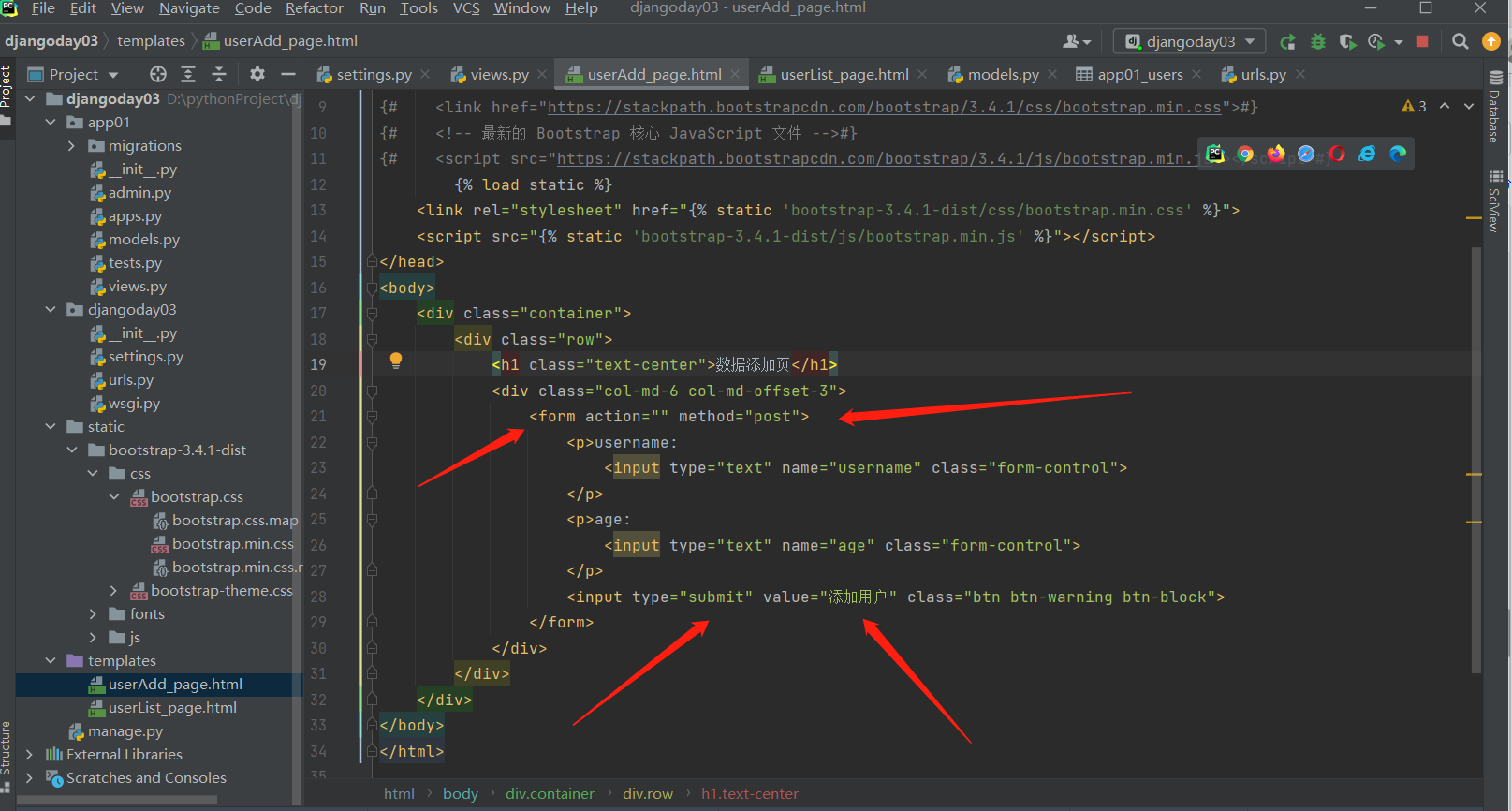Open the user account icon menu

click(x=1077, y=41)
